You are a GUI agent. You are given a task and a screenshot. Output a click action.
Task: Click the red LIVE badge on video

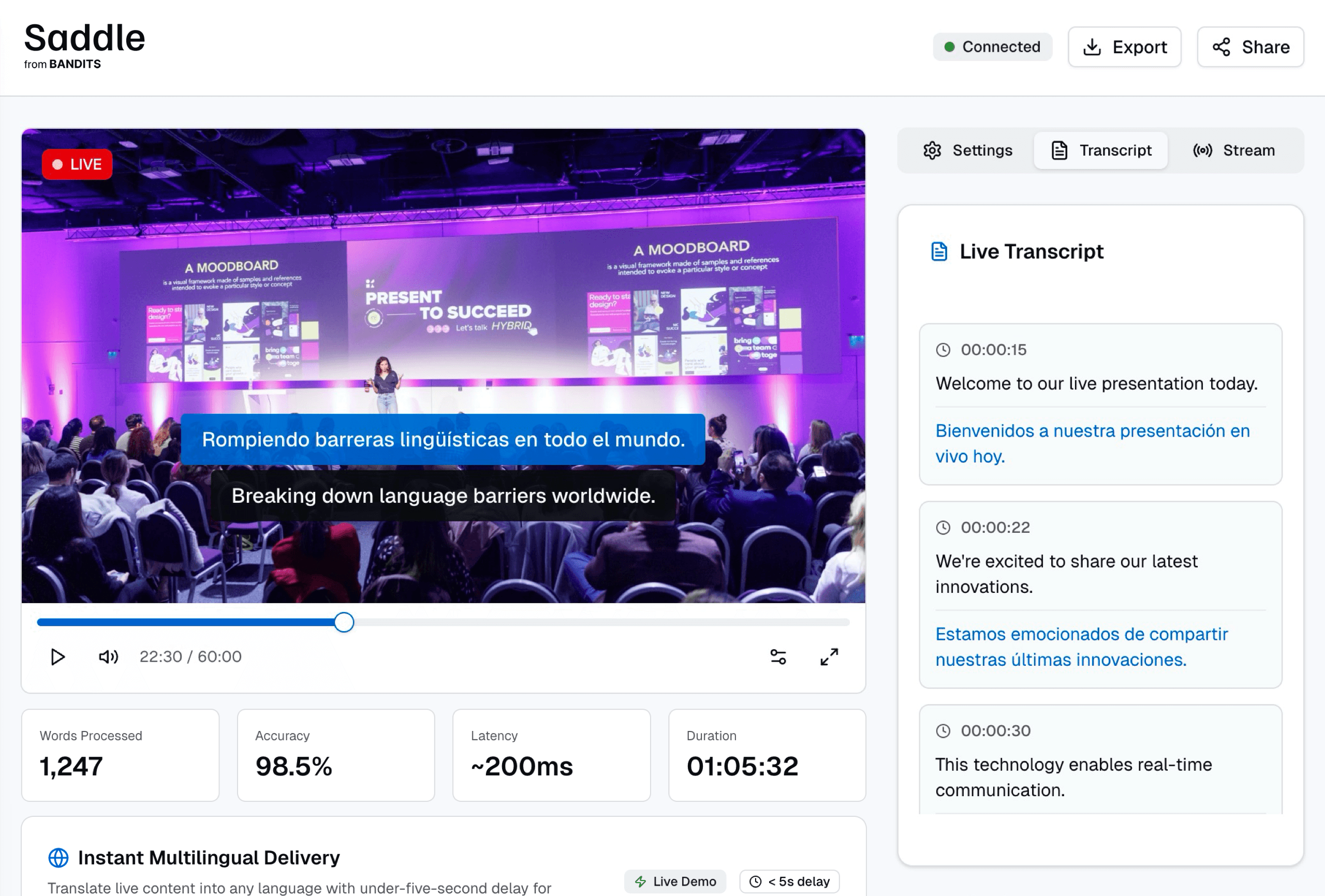pyautogui.click(x=77, y=164)
